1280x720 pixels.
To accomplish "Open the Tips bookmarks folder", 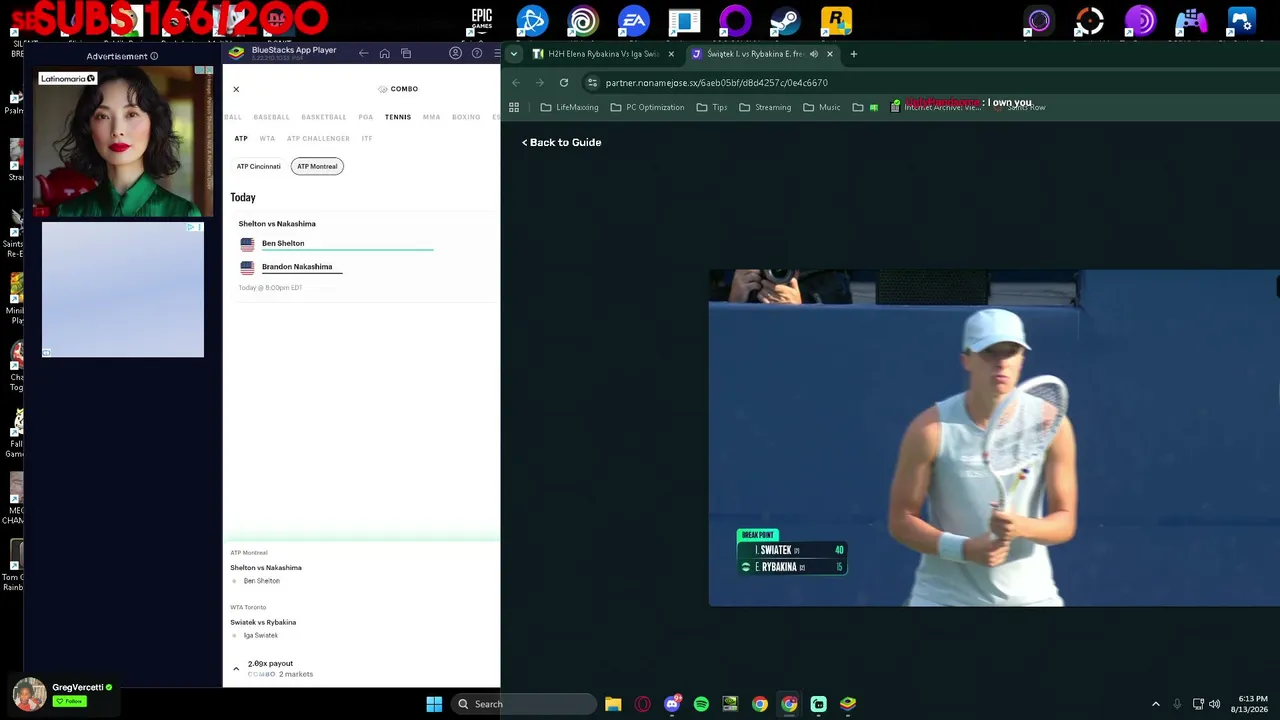I will pyautogui.click(x=712, y=107).
